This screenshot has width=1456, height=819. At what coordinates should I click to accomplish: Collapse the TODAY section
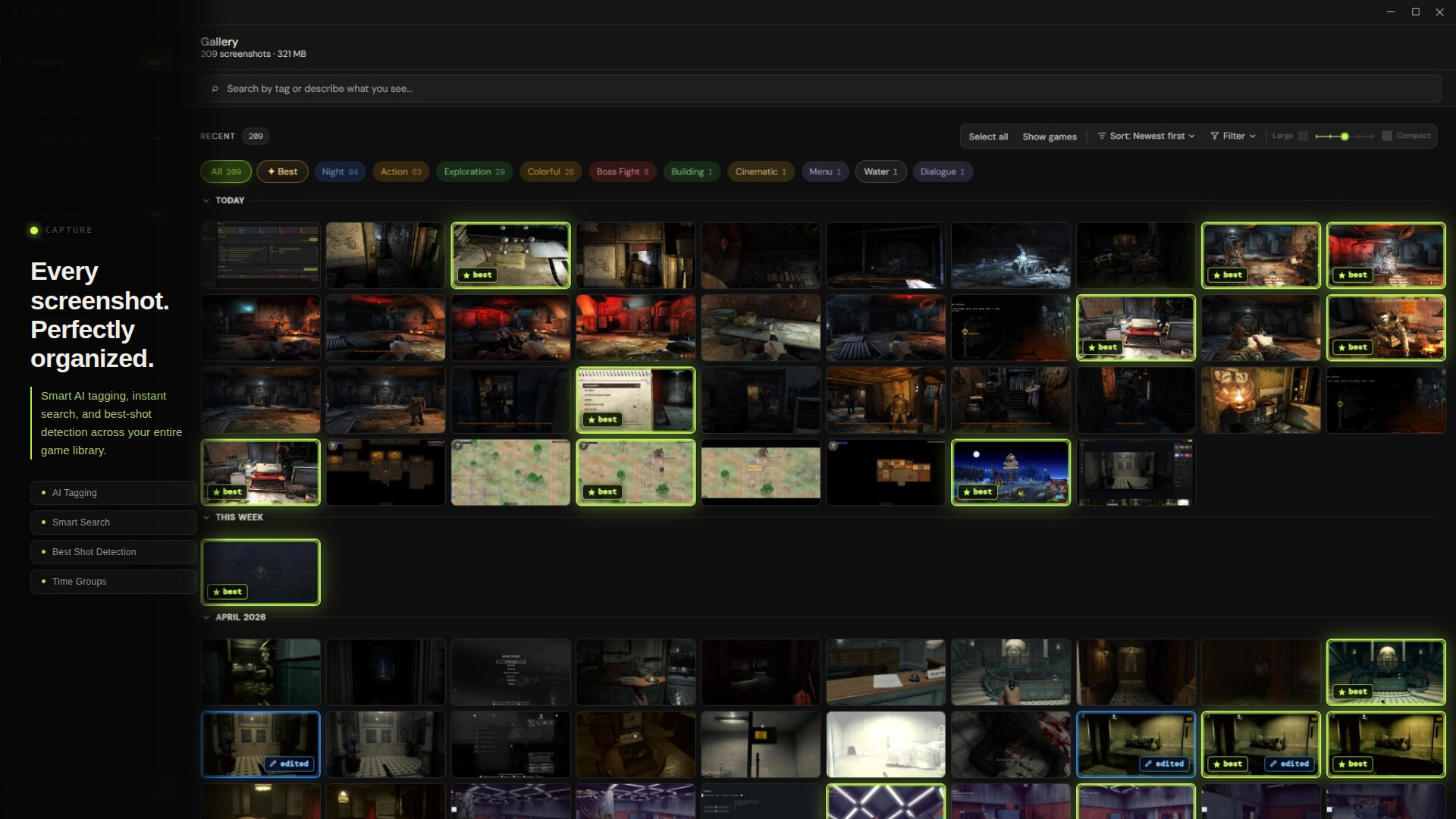click(206, 200)
